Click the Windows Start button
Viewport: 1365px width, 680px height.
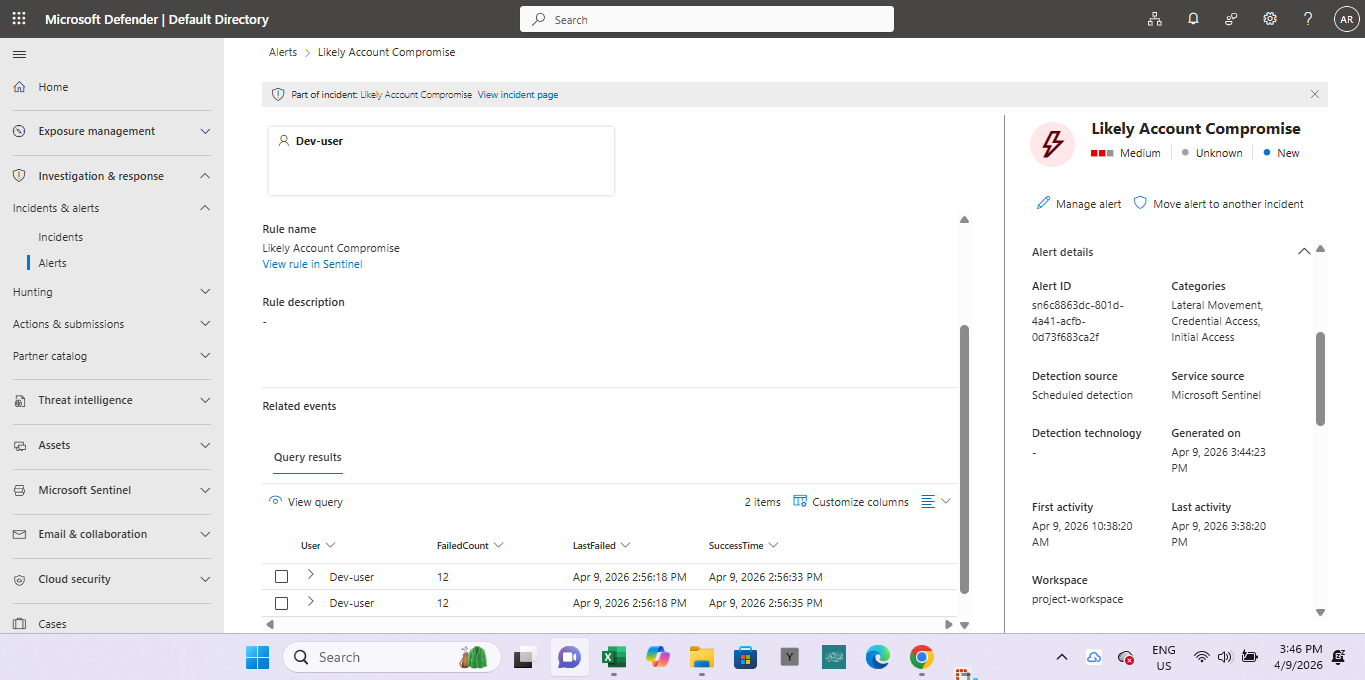coord(258,657)
